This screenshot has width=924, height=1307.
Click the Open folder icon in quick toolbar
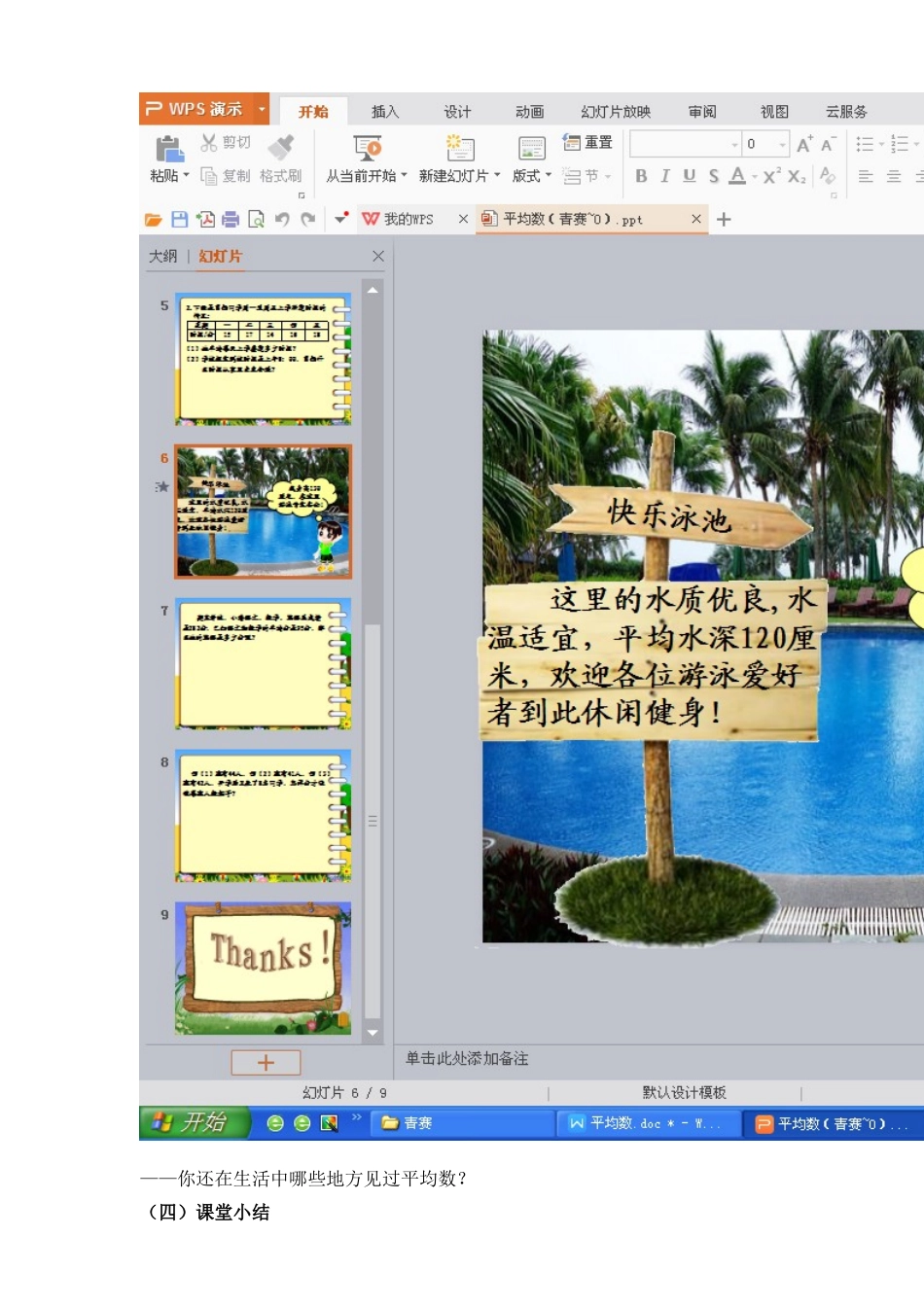(x=153, y=220)
